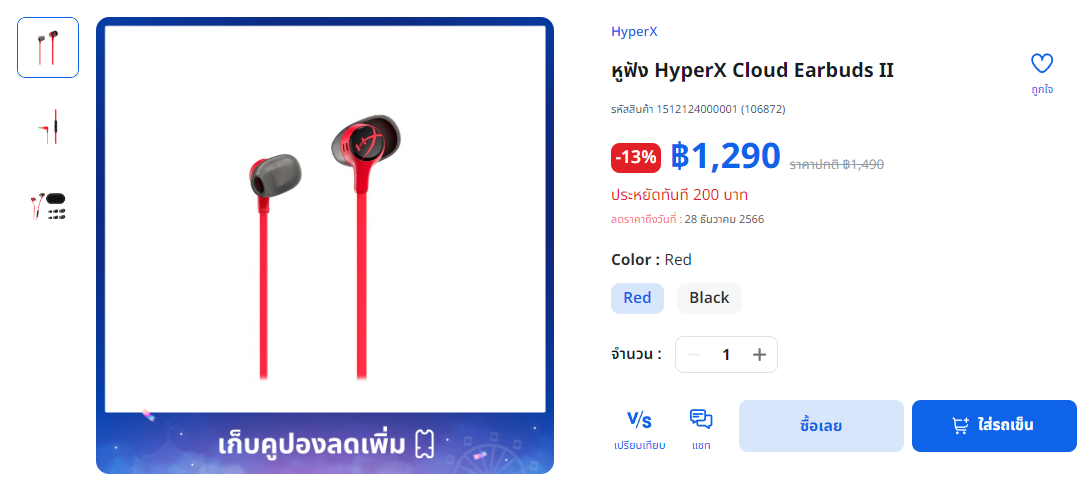Increase quantity with the plus icon
The height and width of the screenshot is (490, 1083).
coord(759,355)
